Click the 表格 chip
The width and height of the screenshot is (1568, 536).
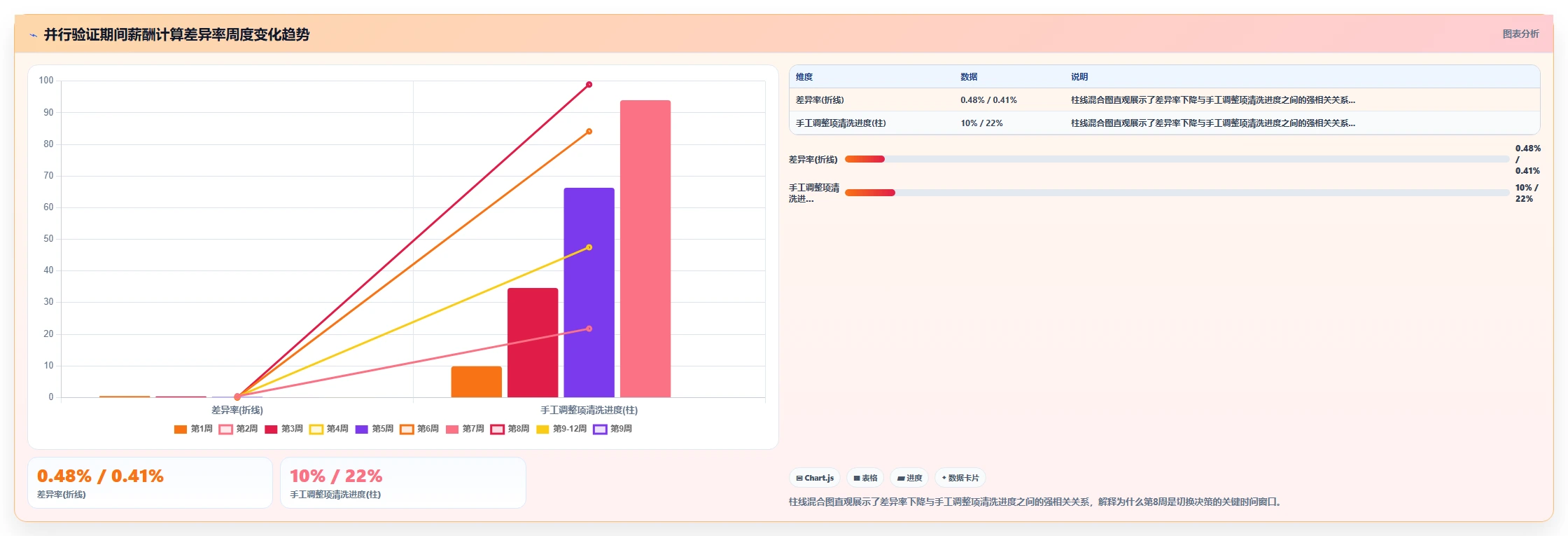click(865, 478)
